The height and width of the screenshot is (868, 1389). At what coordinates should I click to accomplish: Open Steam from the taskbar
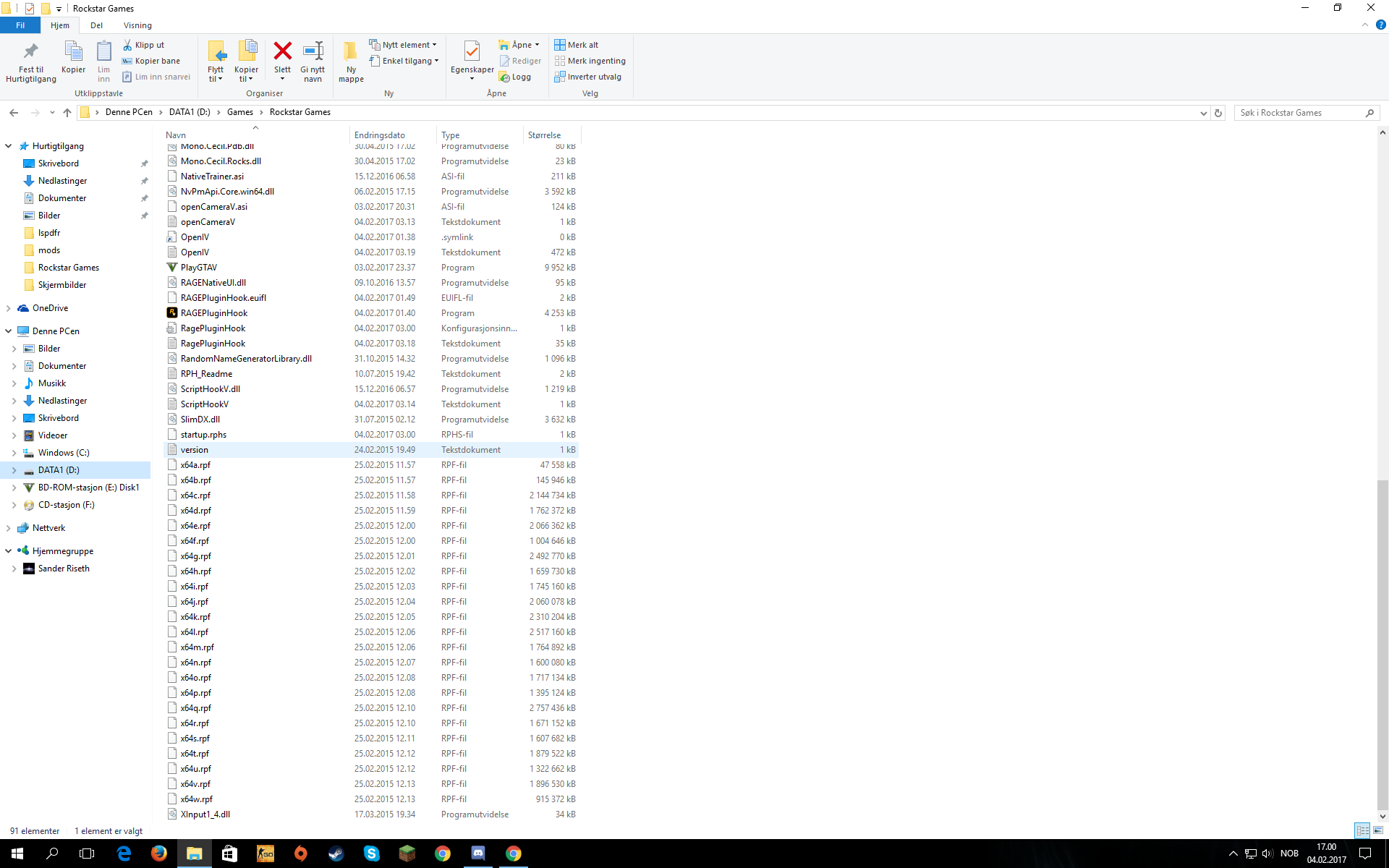pyautogui.click(x=336, y=854)
